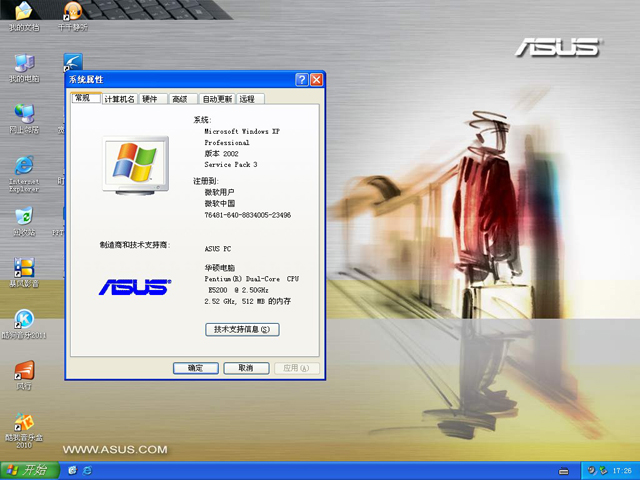
Task: Click the 系统属性 title bar text
Action: 86,80
